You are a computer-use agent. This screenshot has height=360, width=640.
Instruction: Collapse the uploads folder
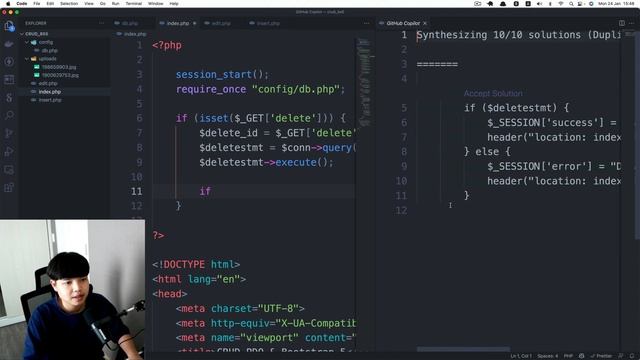[27, 59]
